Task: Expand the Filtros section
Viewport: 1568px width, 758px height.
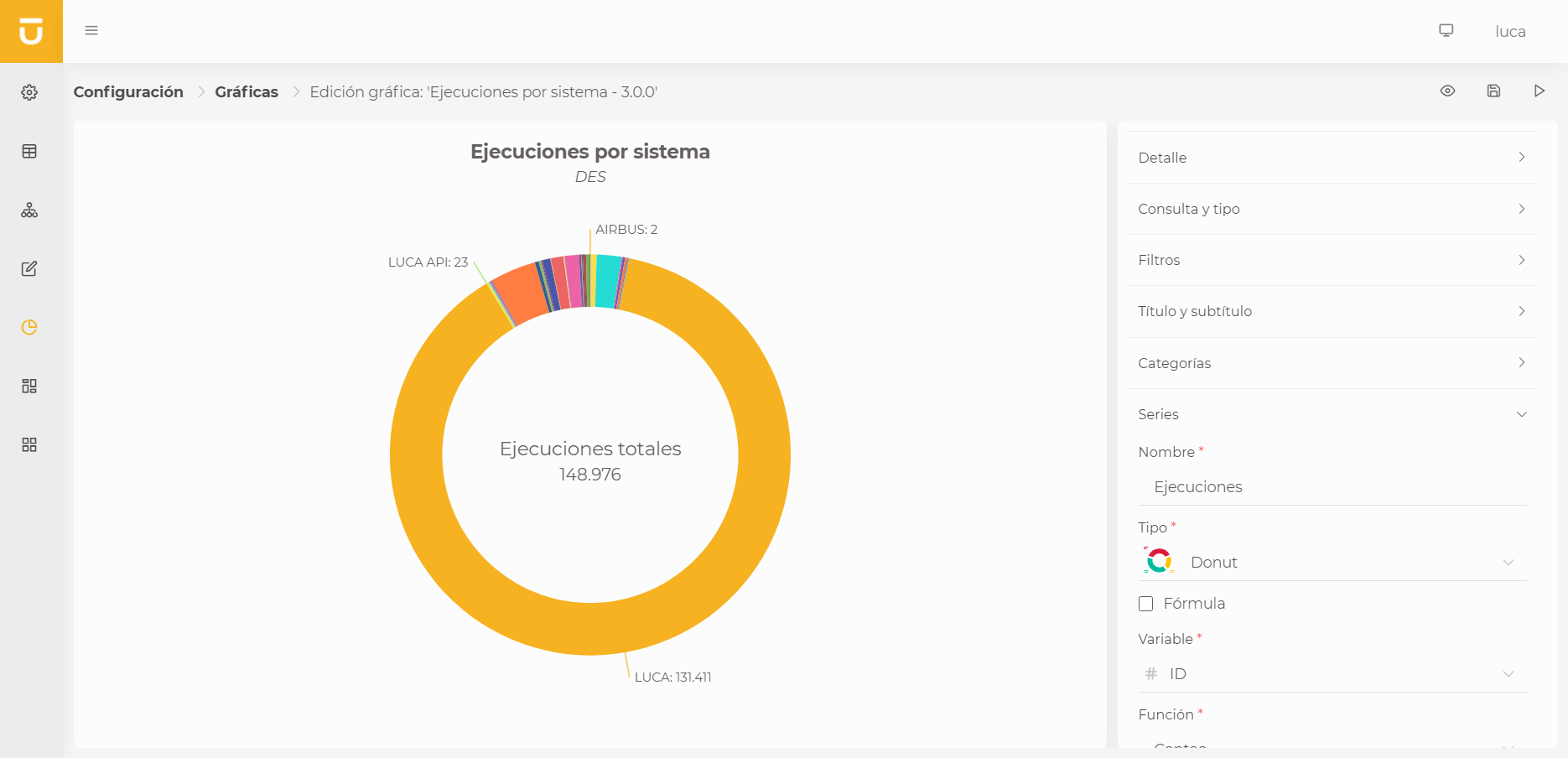Action: click(x=1332, y=260)
